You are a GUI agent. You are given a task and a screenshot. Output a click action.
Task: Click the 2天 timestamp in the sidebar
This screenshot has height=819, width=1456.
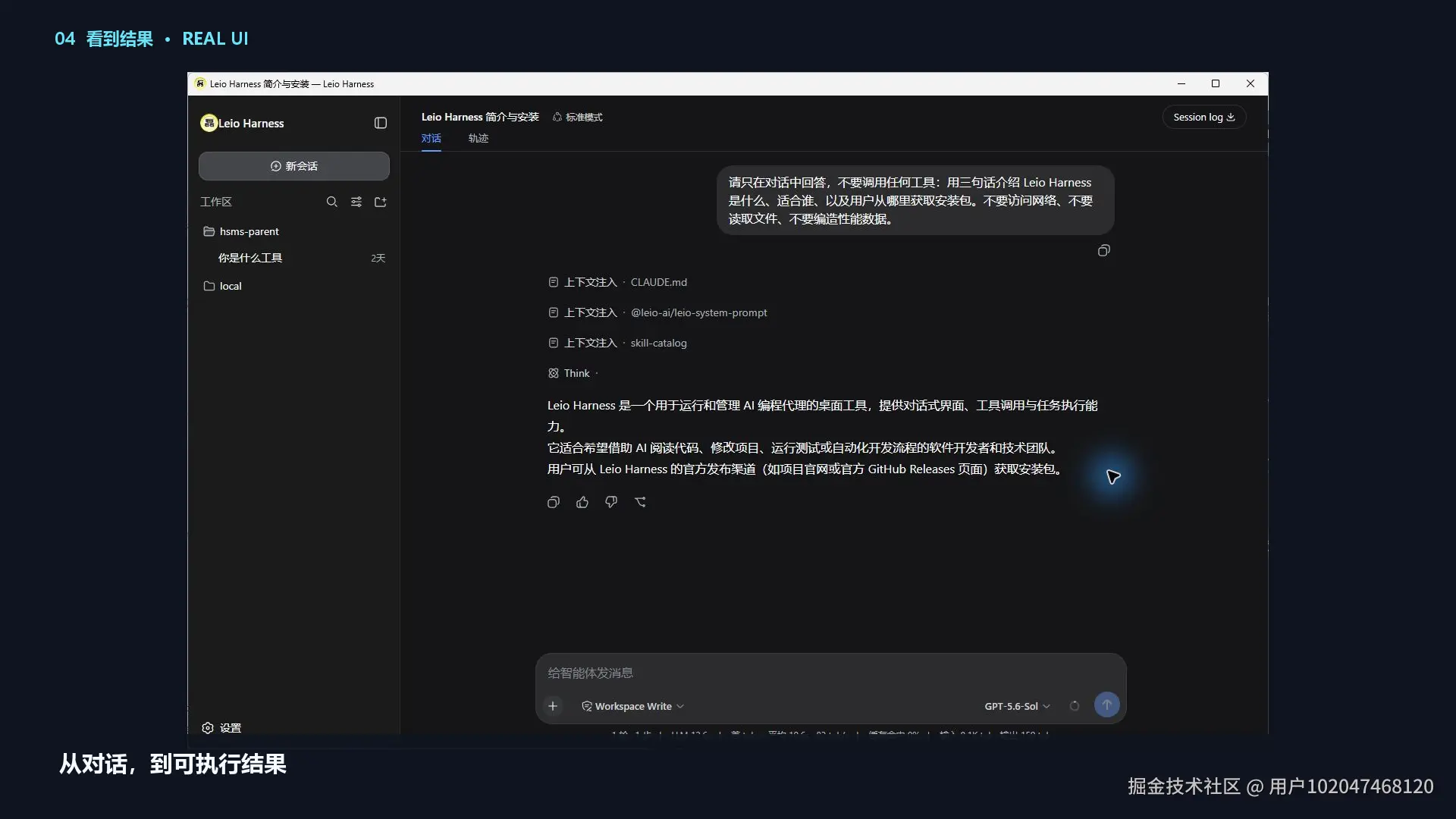(x=378, y=258)
